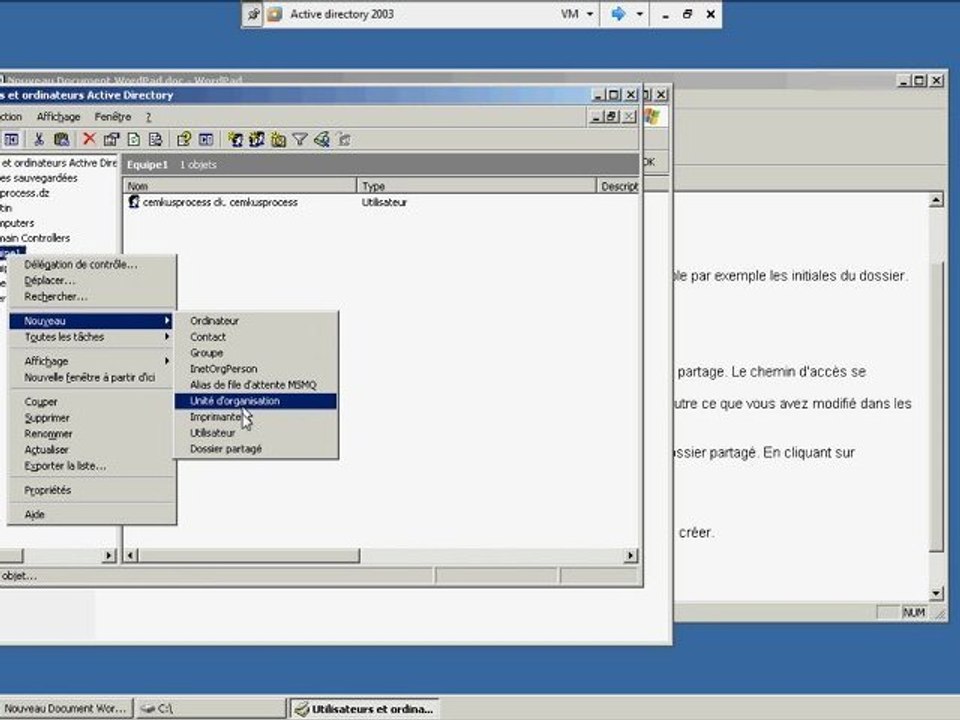This screenshot has width=960, height=720.
Task: Select Unité d'organisation in Nouveau submenu
Action: [256, 400]
